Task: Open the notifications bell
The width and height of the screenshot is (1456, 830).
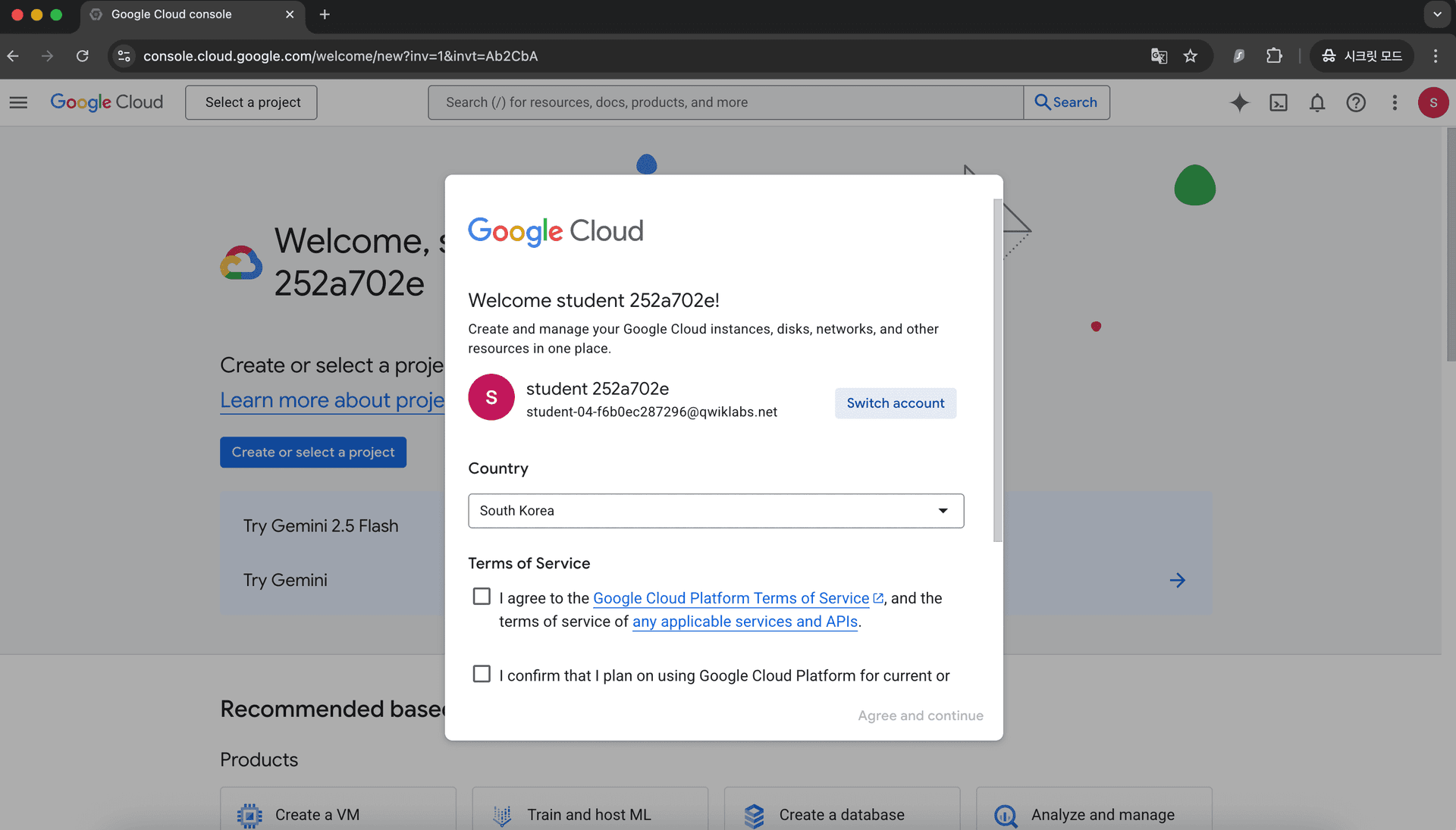Action: [x=1317, y=102]
